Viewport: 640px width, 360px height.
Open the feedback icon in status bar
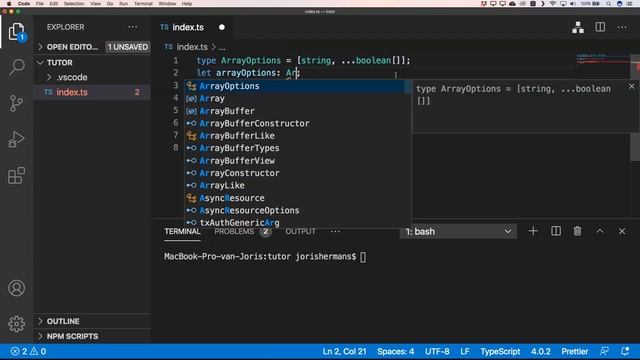pyautogui.click(x=604, y=351)
